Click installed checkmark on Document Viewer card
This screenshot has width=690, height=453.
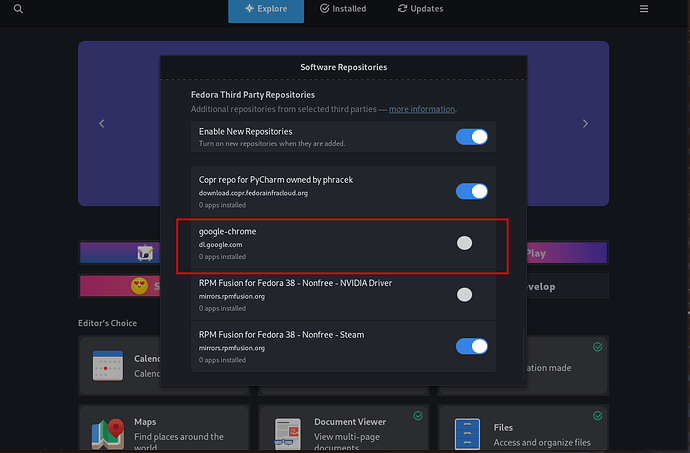tap(418, 415)
